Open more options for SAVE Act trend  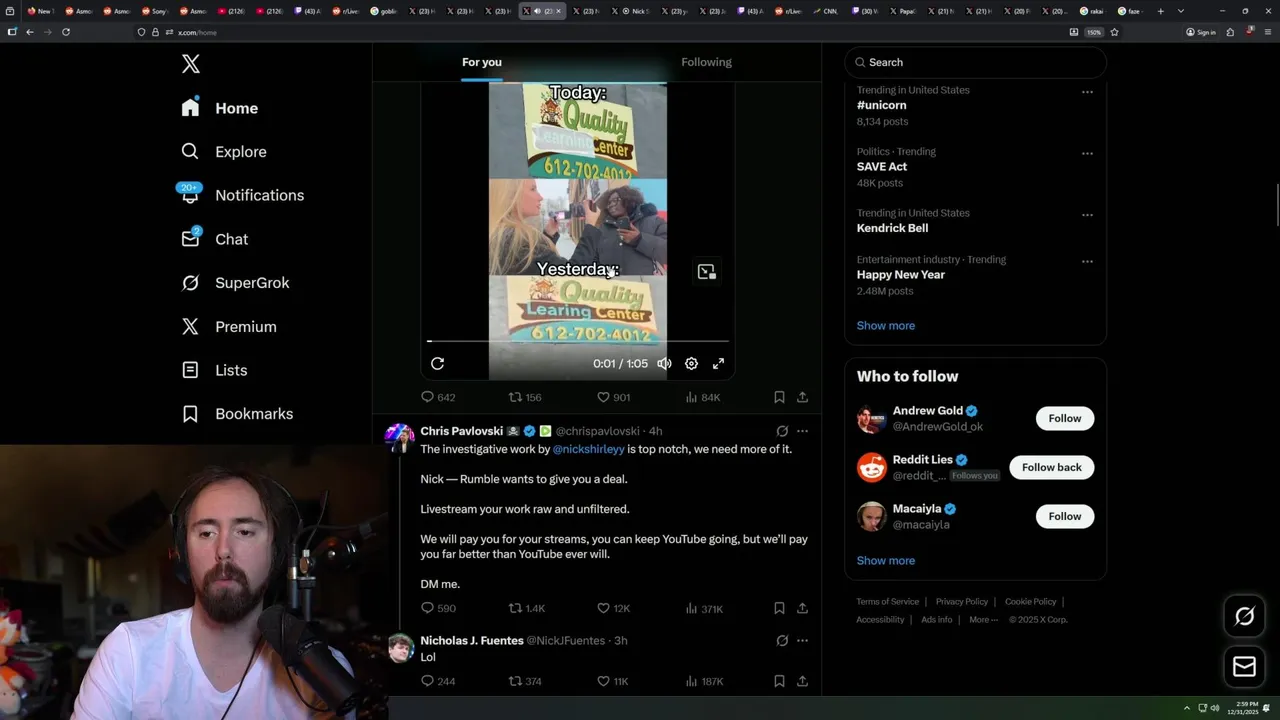pos(1087,154)
